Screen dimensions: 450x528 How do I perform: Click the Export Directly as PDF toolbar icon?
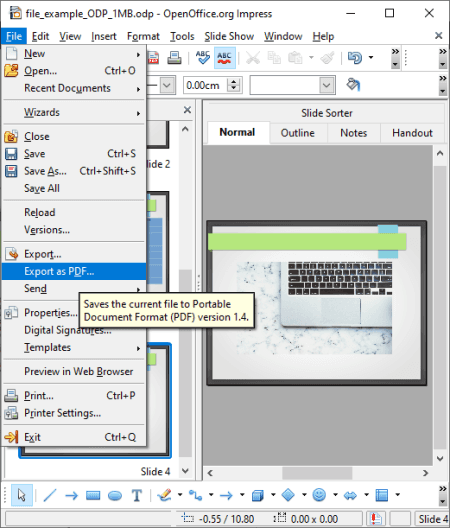point(154,58)
